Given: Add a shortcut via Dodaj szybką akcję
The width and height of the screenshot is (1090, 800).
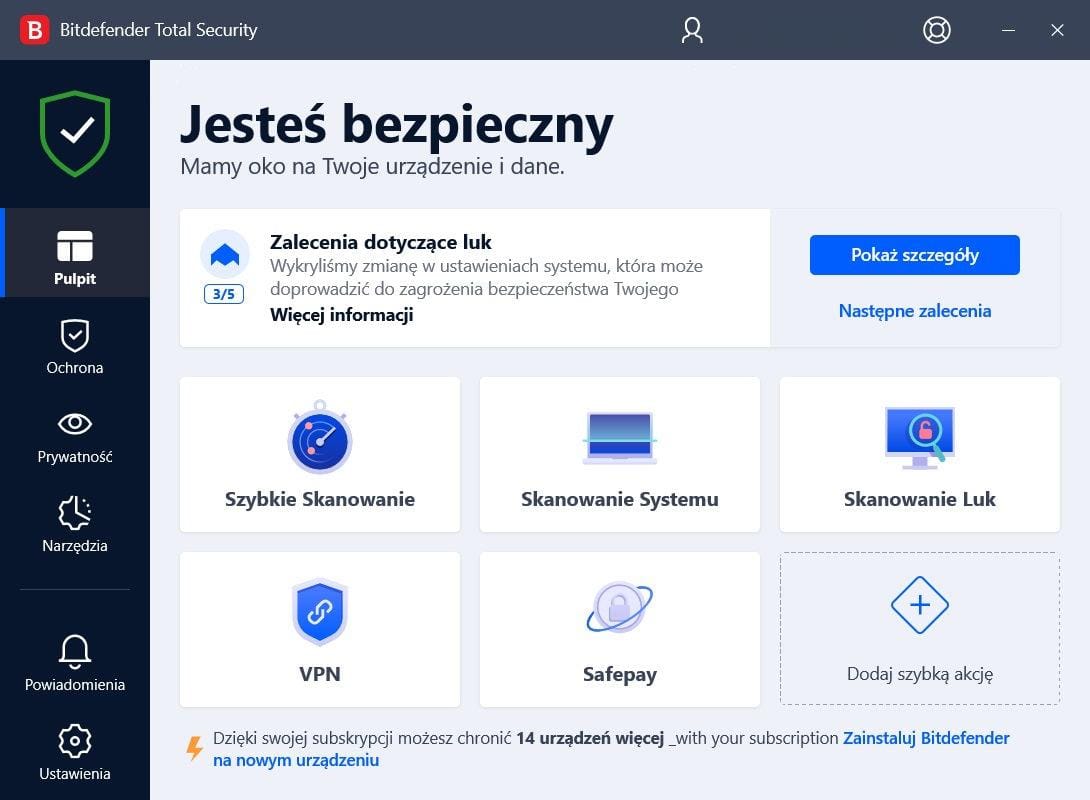Looking at the screenshot, I should 919,629.
